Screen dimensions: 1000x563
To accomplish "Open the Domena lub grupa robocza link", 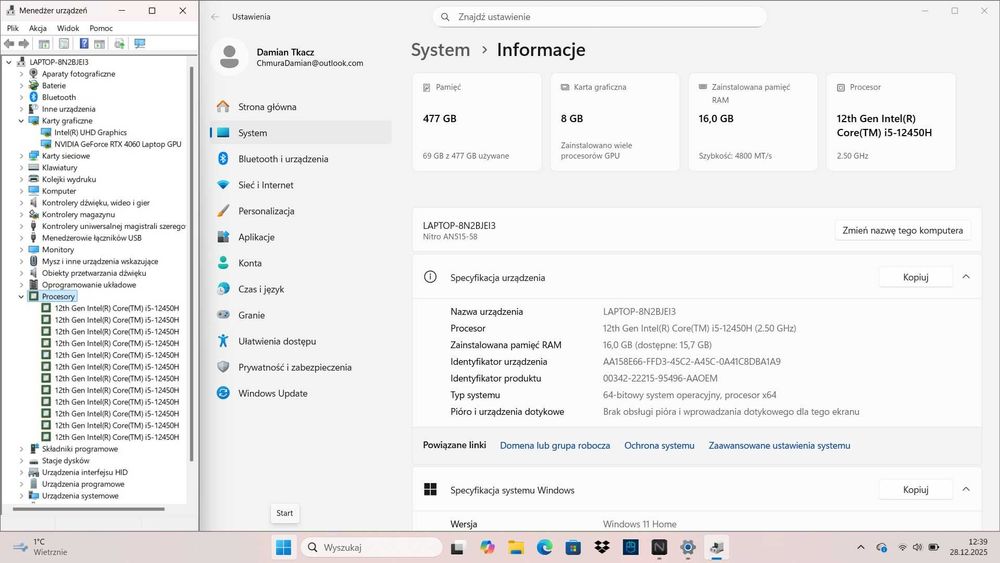I will tap(555, 446).
